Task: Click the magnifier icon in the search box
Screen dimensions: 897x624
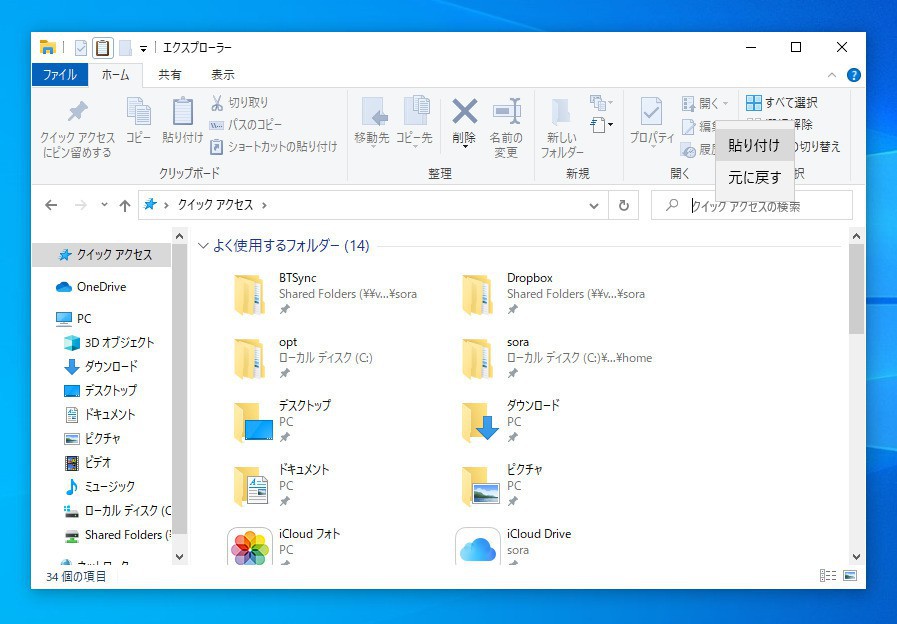Action: pos(672,204)
